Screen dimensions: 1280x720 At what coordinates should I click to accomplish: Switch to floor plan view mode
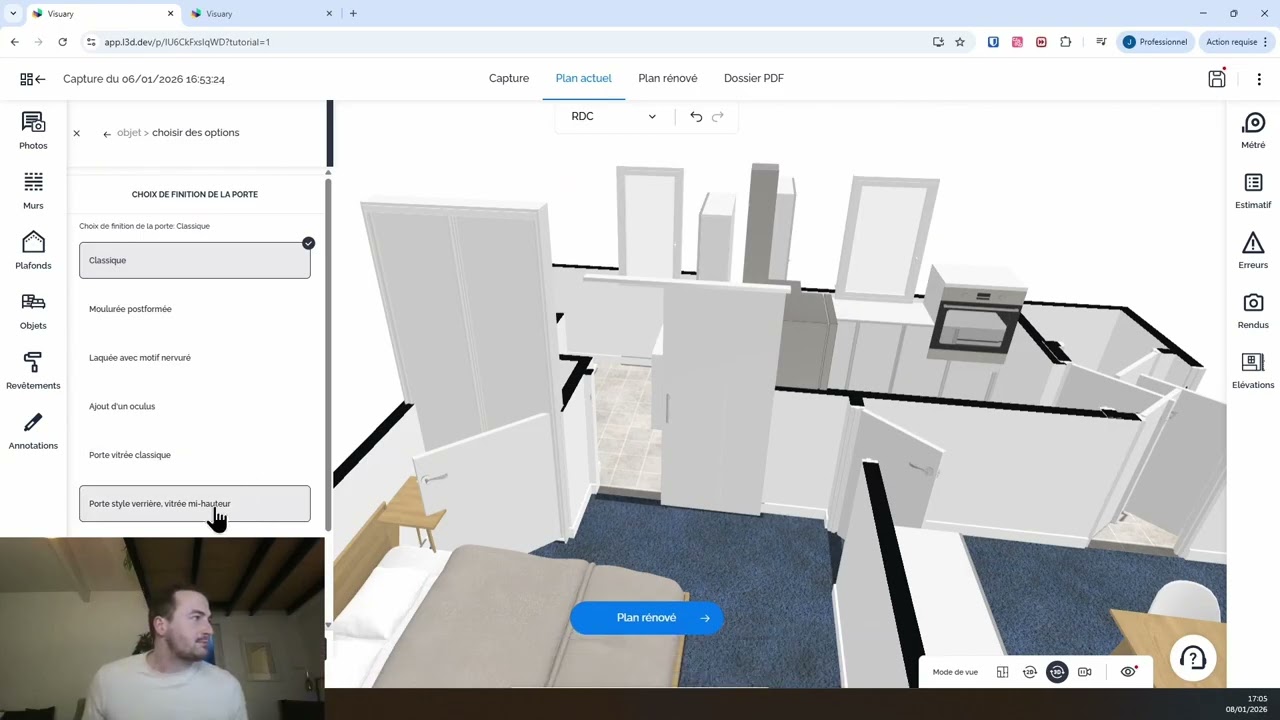(1002, 672)
